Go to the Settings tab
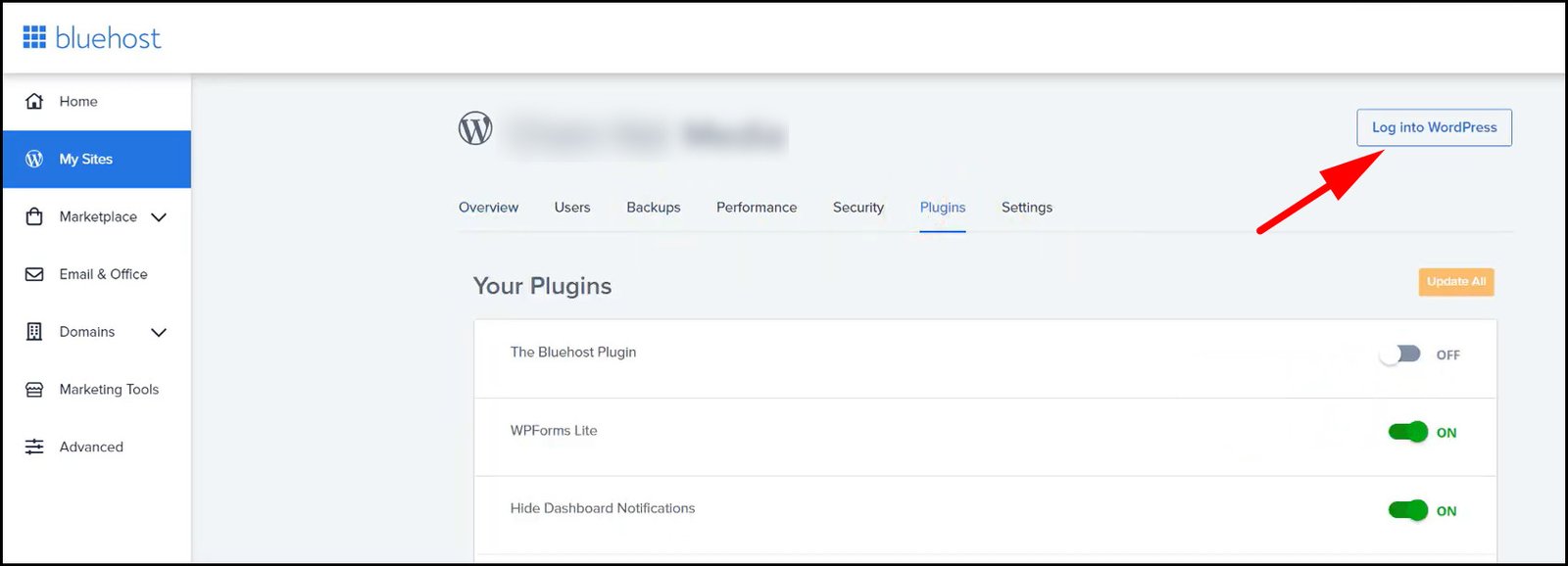1568x566 pixels. [x=1026, y=208]
